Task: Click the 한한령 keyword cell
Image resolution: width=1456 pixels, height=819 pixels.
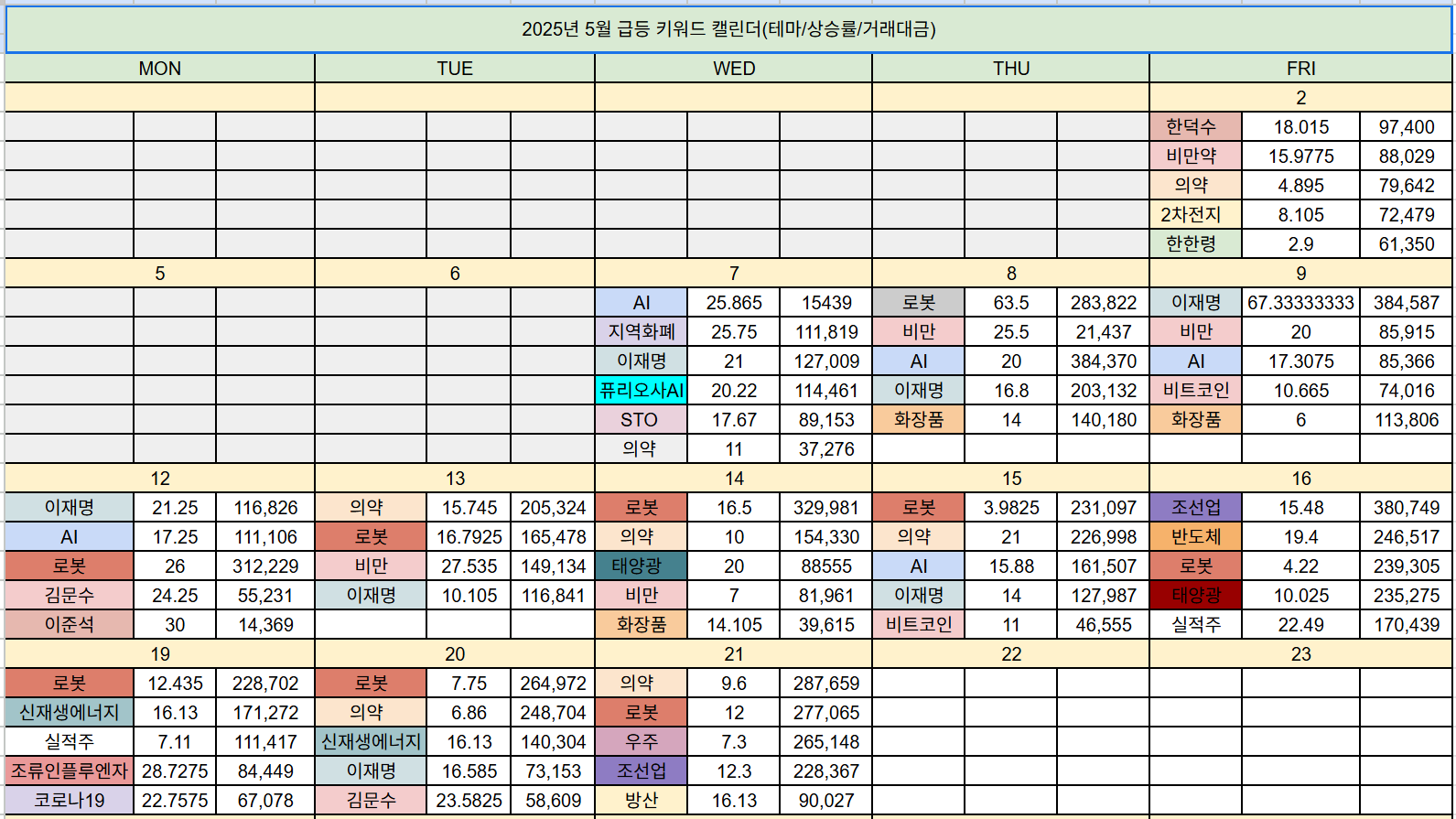Action: [x=1196, y=244]
